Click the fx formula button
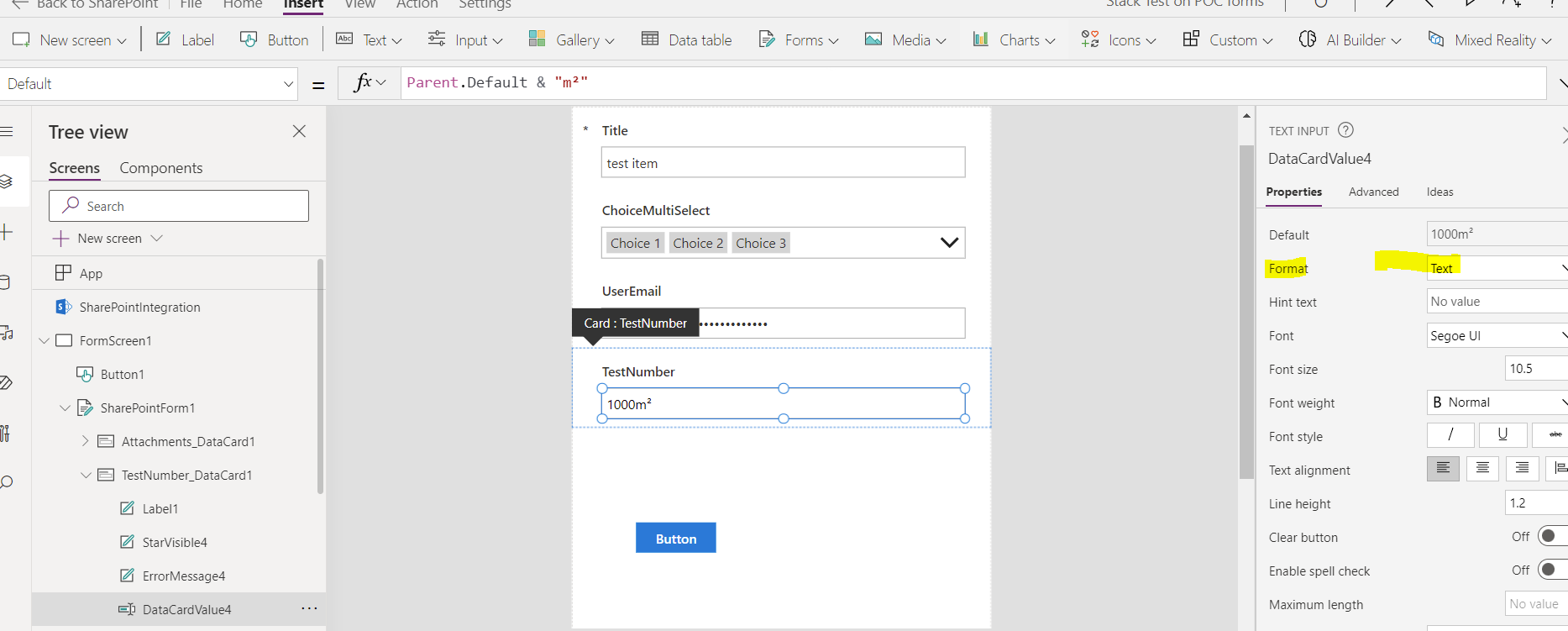 (x=369, y=82)
